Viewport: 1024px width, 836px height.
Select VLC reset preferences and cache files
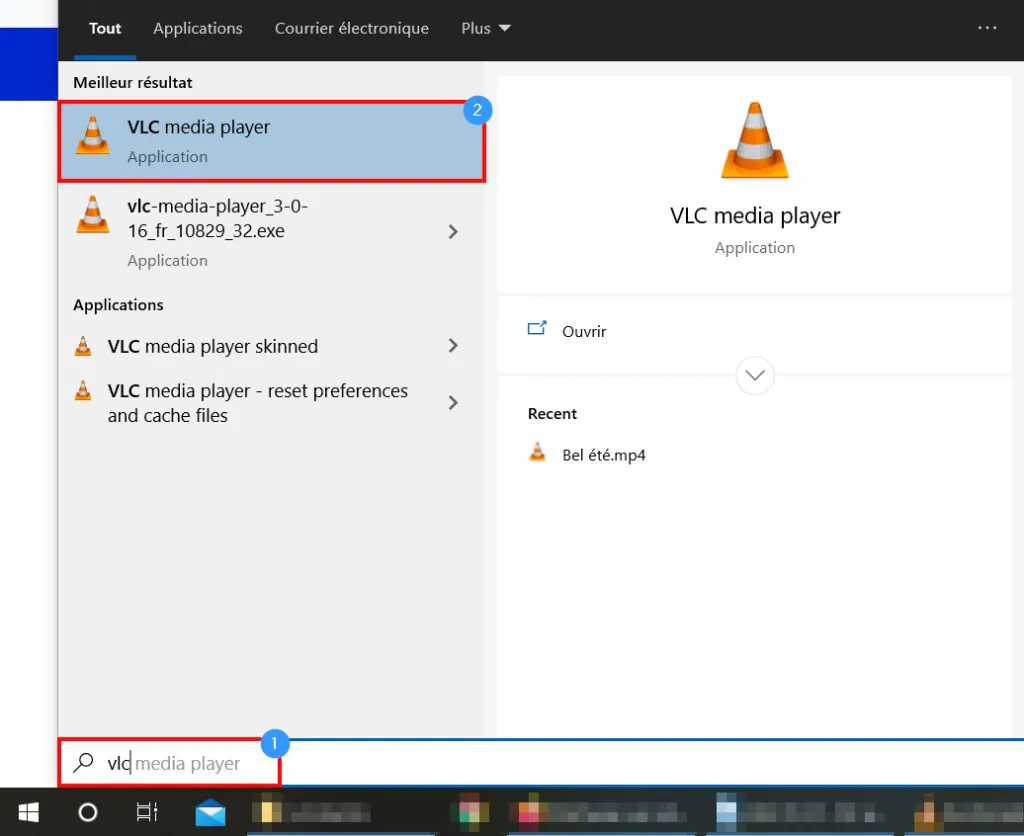pos(272,403)
